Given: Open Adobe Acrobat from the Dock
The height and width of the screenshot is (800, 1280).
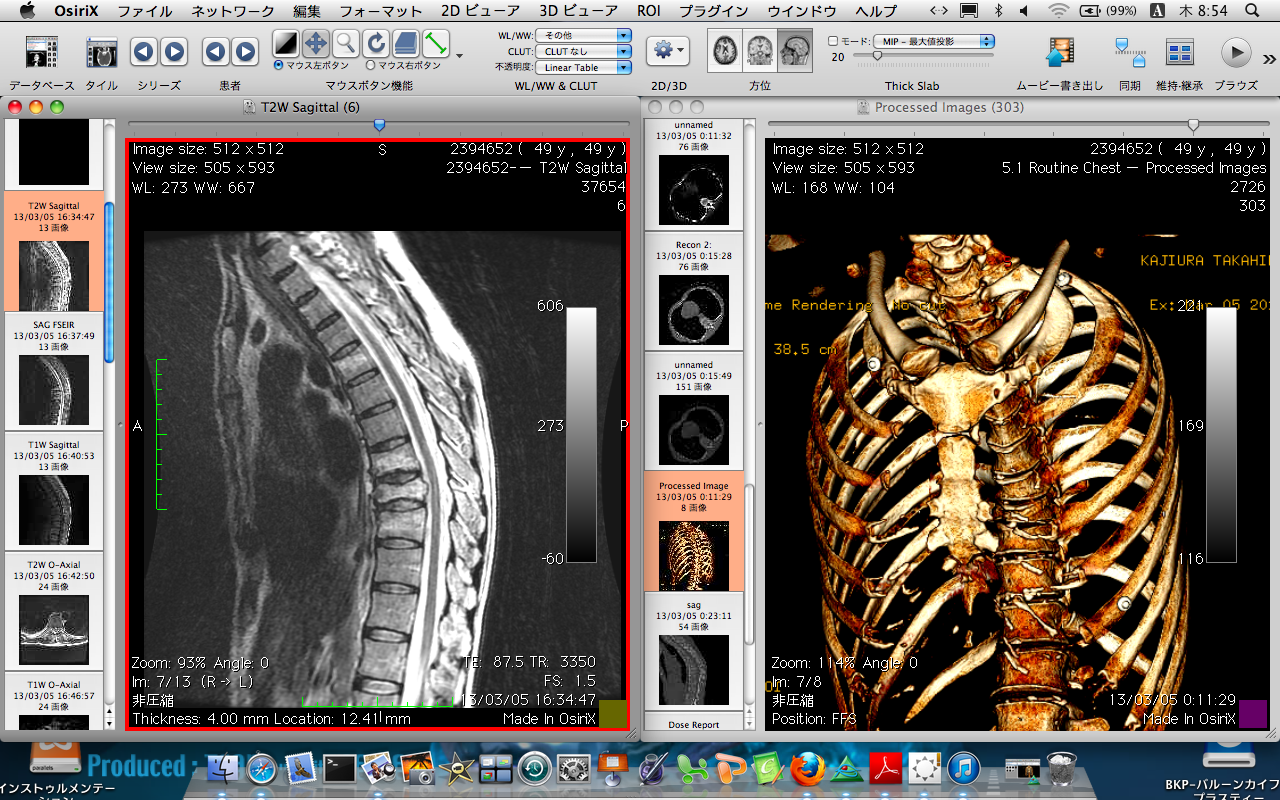Looking at the screenshot, I should pos(885,768).
